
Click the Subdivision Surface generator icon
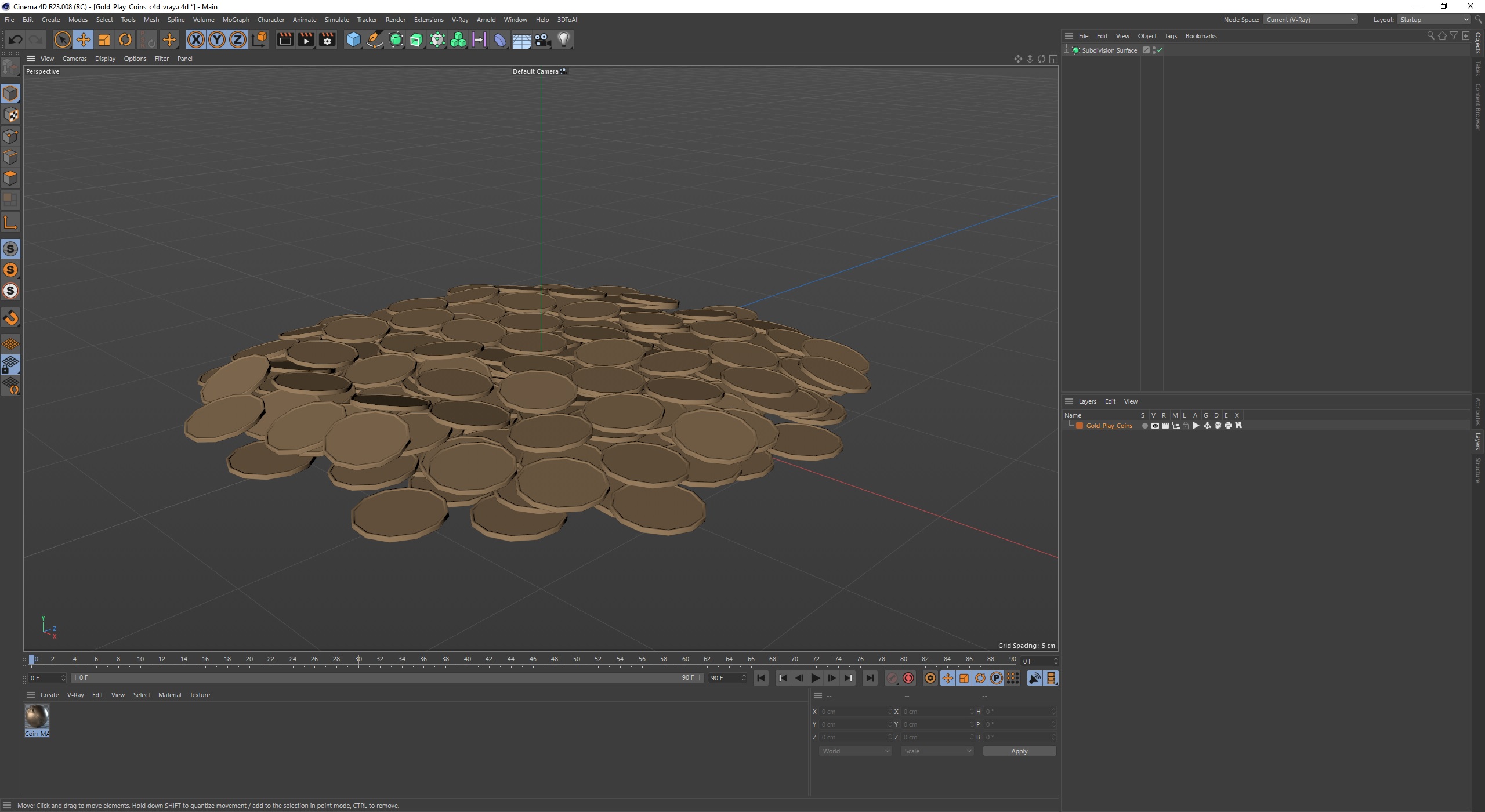coord(396,39)
